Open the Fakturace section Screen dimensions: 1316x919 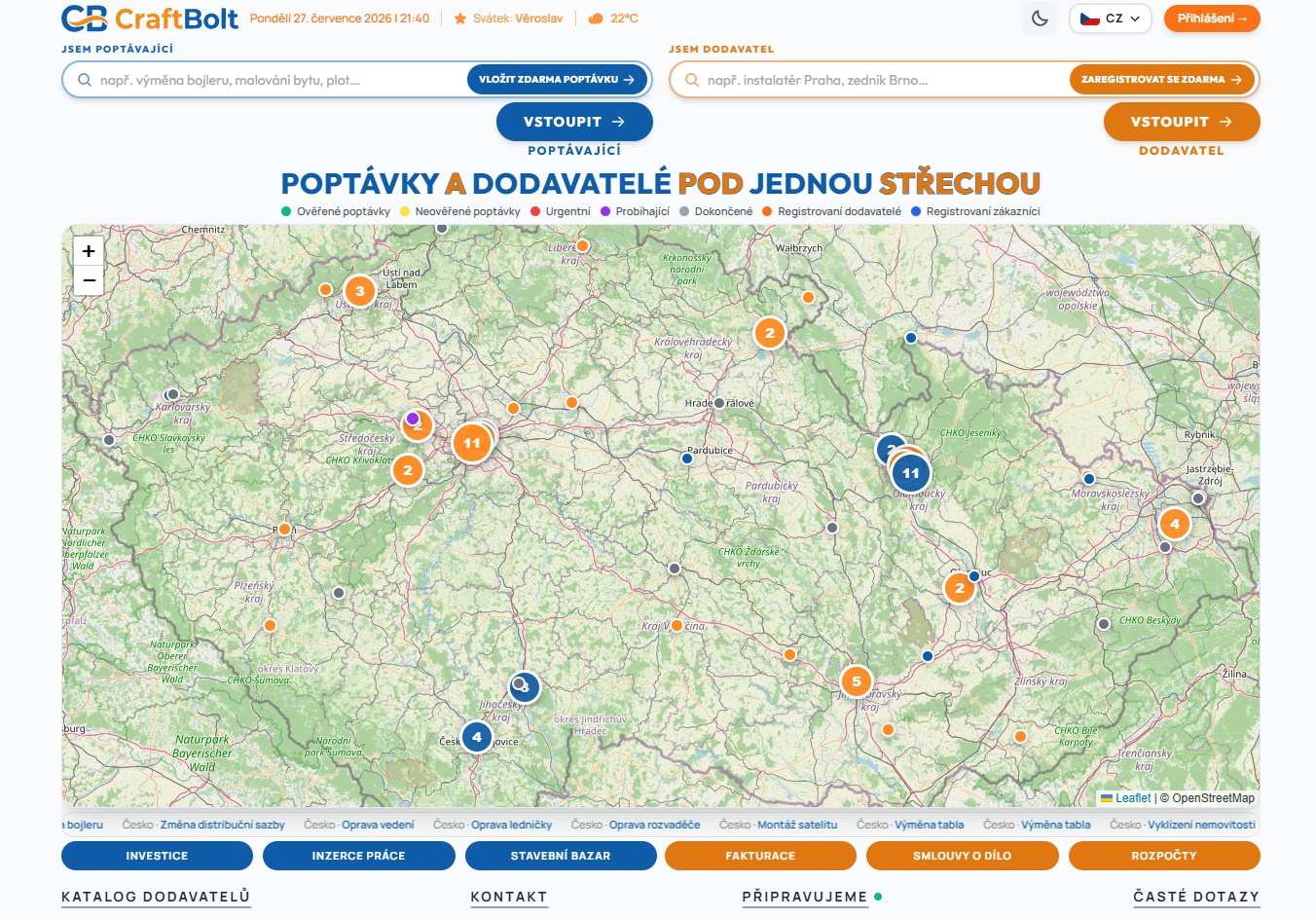pyautogui.click(x=760, y=856)
